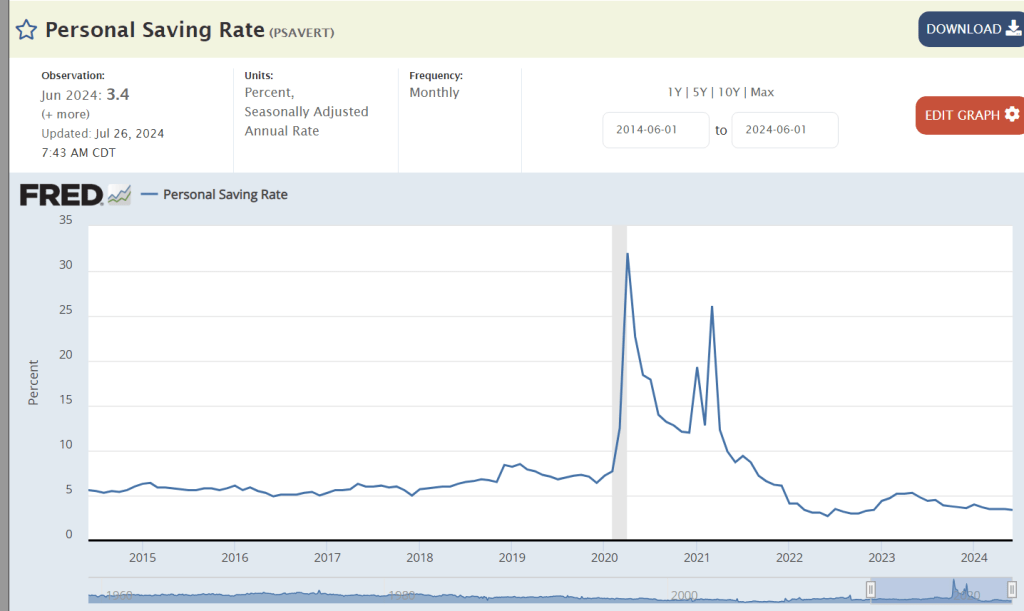Viewport: 1024px width, 611px height.
Task: Switch to the 10Y time range
Action: coord(729,92)
